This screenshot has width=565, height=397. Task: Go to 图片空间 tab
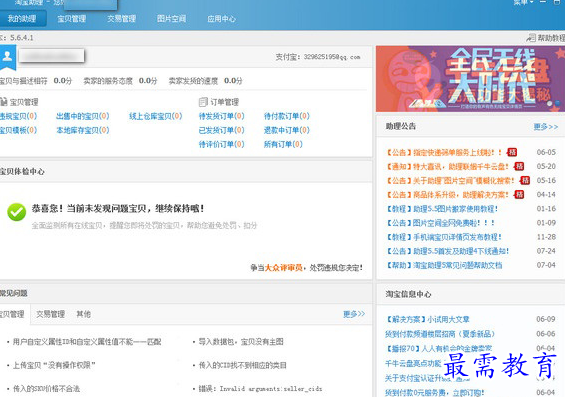172,19
